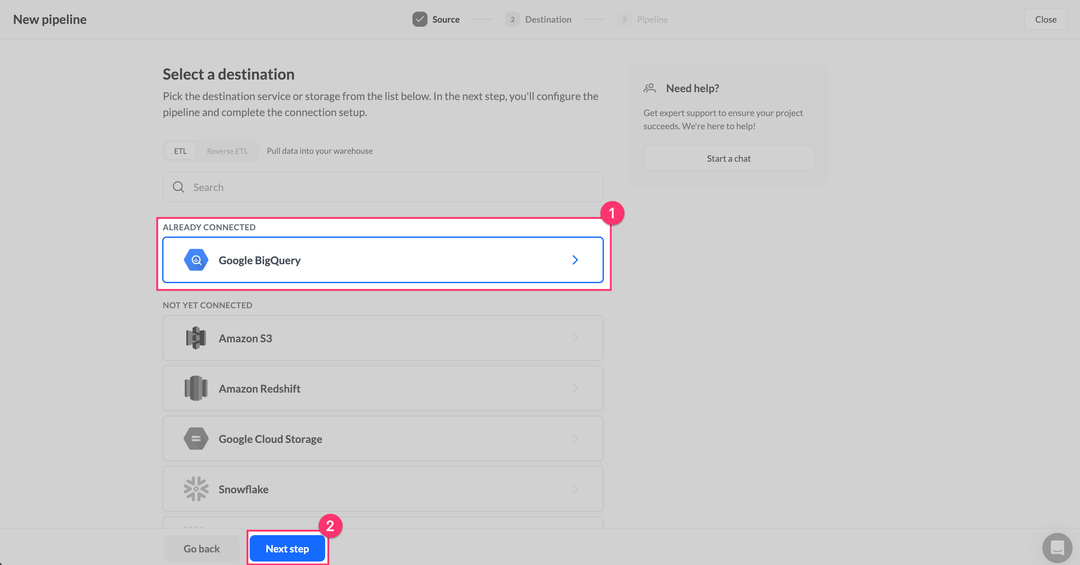Switch to ETL mode

pos(180,151)
